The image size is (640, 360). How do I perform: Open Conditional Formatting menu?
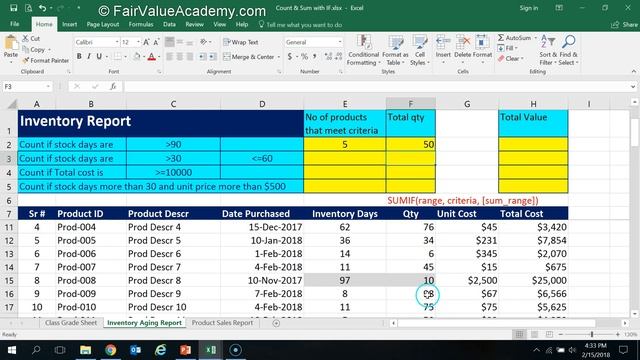(x=363, y=50)
